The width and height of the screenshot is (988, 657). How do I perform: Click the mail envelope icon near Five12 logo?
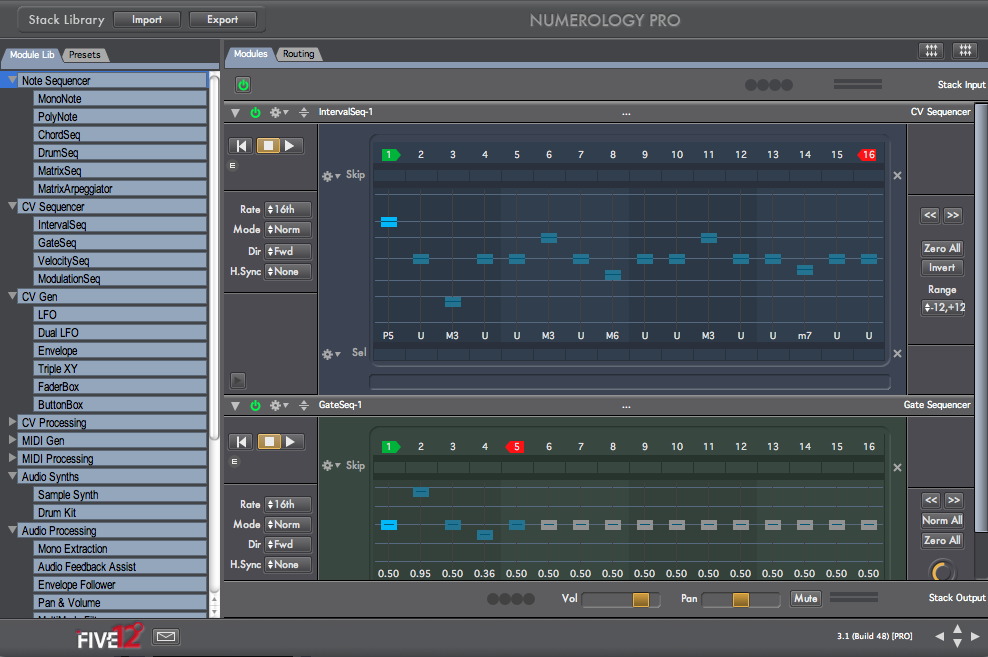point(166,636)
